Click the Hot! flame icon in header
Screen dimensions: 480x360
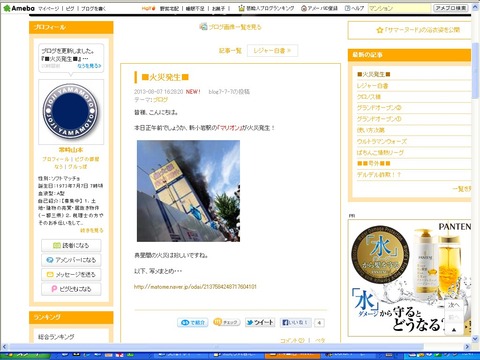(x=149, y=8)
